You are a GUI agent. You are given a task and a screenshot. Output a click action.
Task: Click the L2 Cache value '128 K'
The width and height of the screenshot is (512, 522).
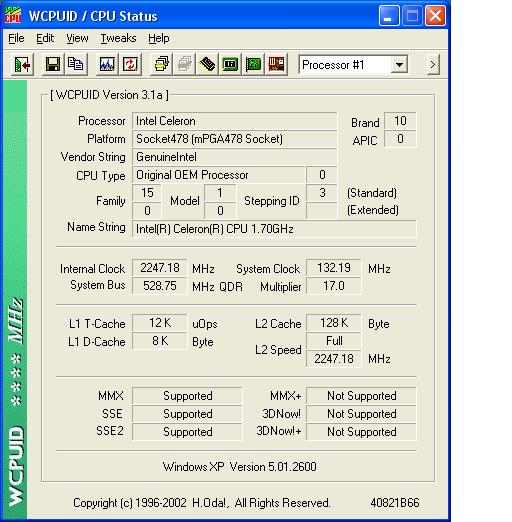[x=333, y=323]
